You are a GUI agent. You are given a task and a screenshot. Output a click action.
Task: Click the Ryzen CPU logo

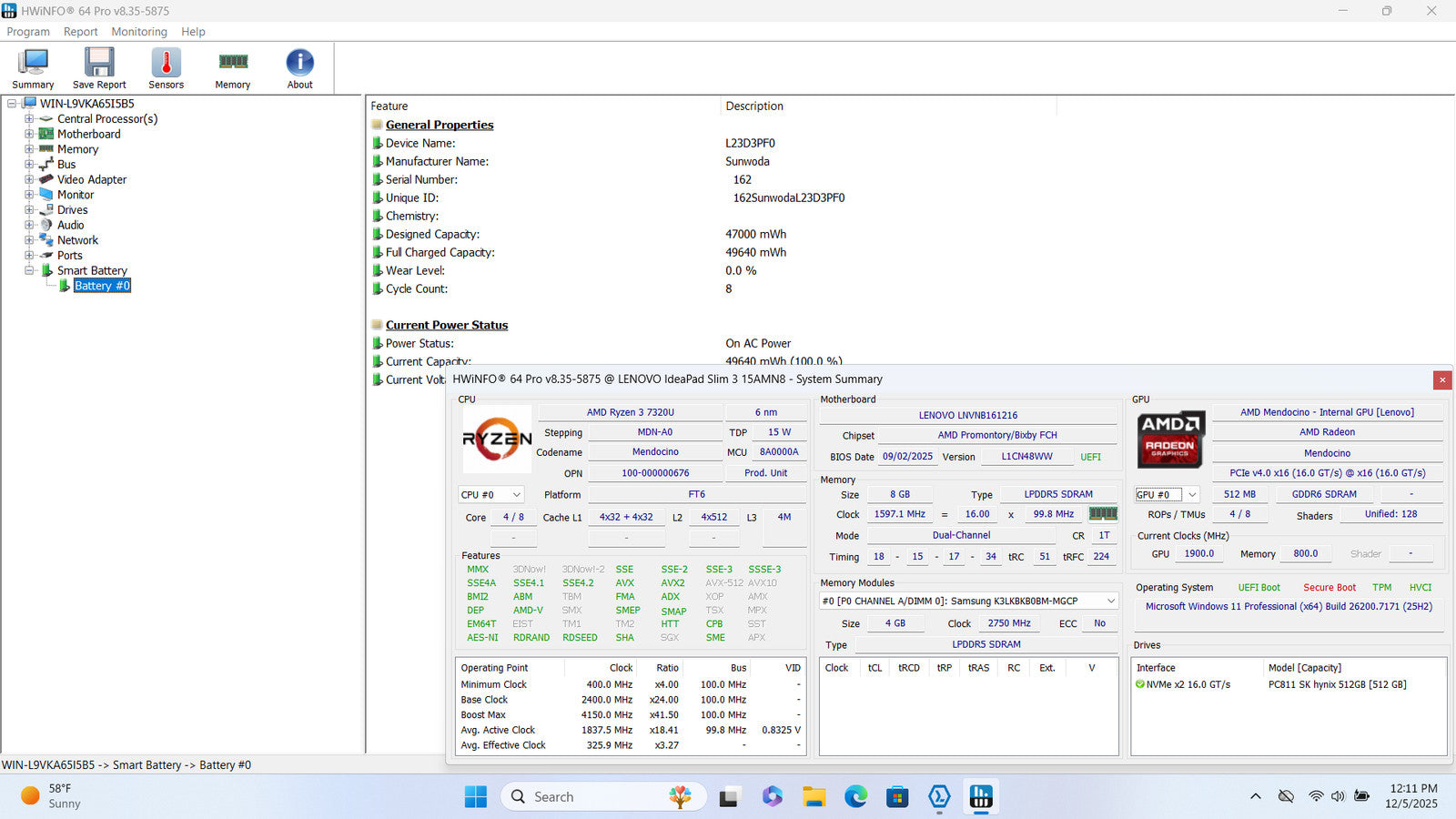(x=497, y=440)
